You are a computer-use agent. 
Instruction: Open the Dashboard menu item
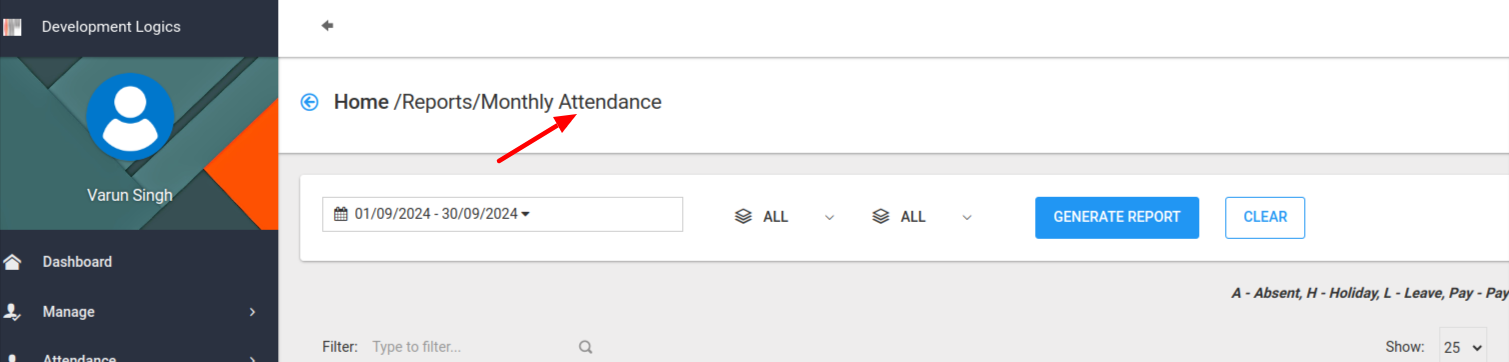pos(139,262)
